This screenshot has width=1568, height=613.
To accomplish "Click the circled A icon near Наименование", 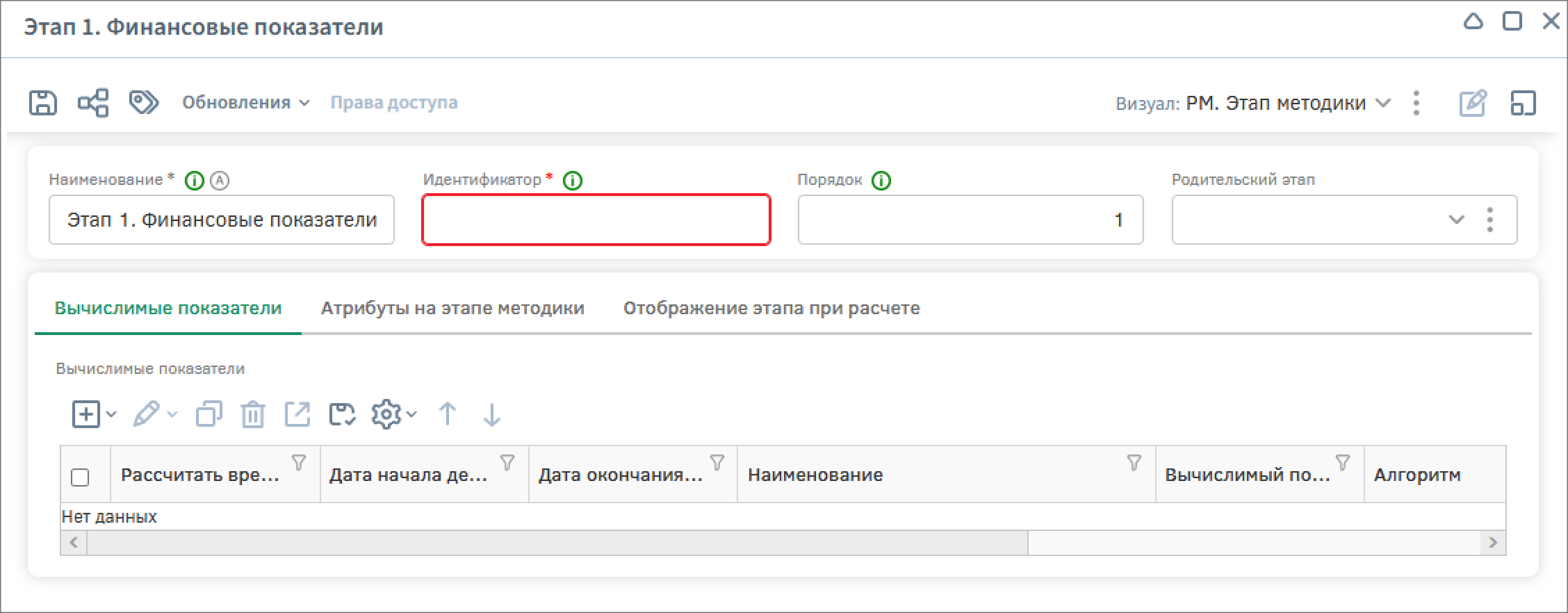I will pos(220,181).
